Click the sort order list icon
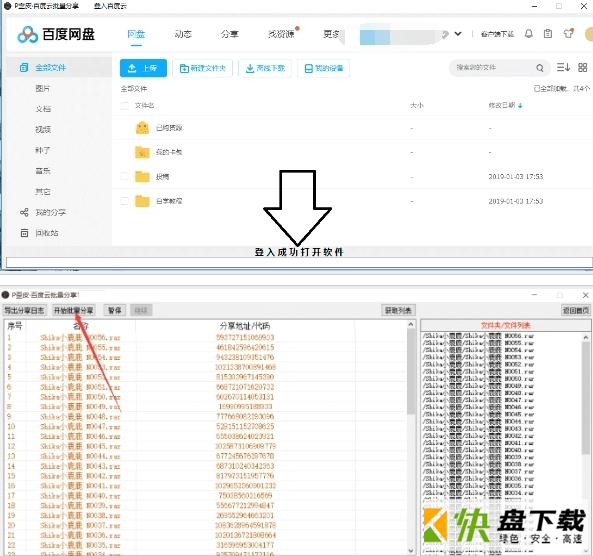This screenshot has width=593, height=556. (563, 67)
